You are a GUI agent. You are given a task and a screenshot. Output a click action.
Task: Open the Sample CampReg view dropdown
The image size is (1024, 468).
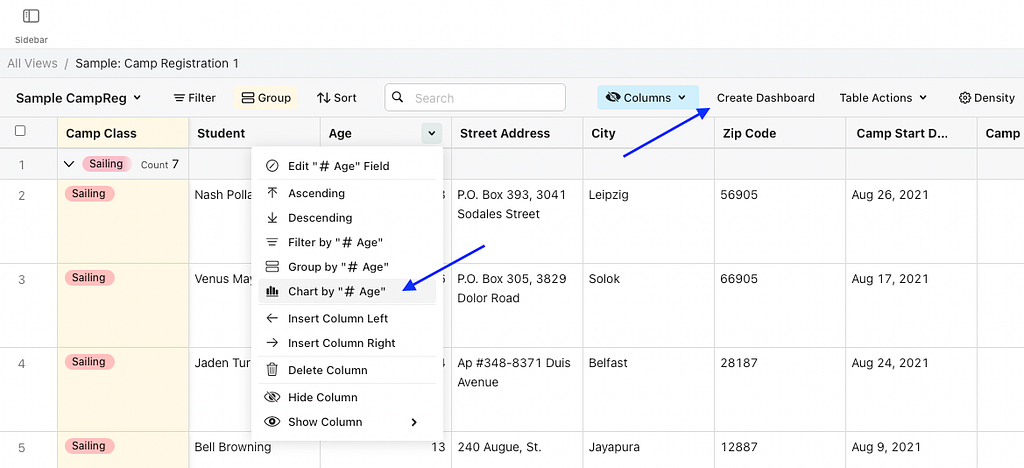78,98
